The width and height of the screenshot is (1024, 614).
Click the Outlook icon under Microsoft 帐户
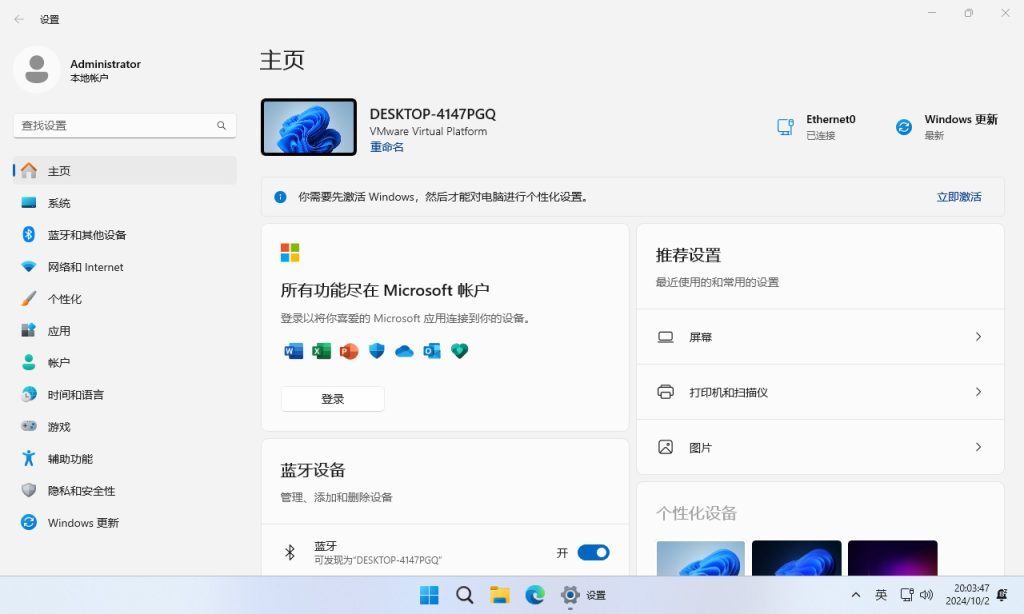(432, 351)
